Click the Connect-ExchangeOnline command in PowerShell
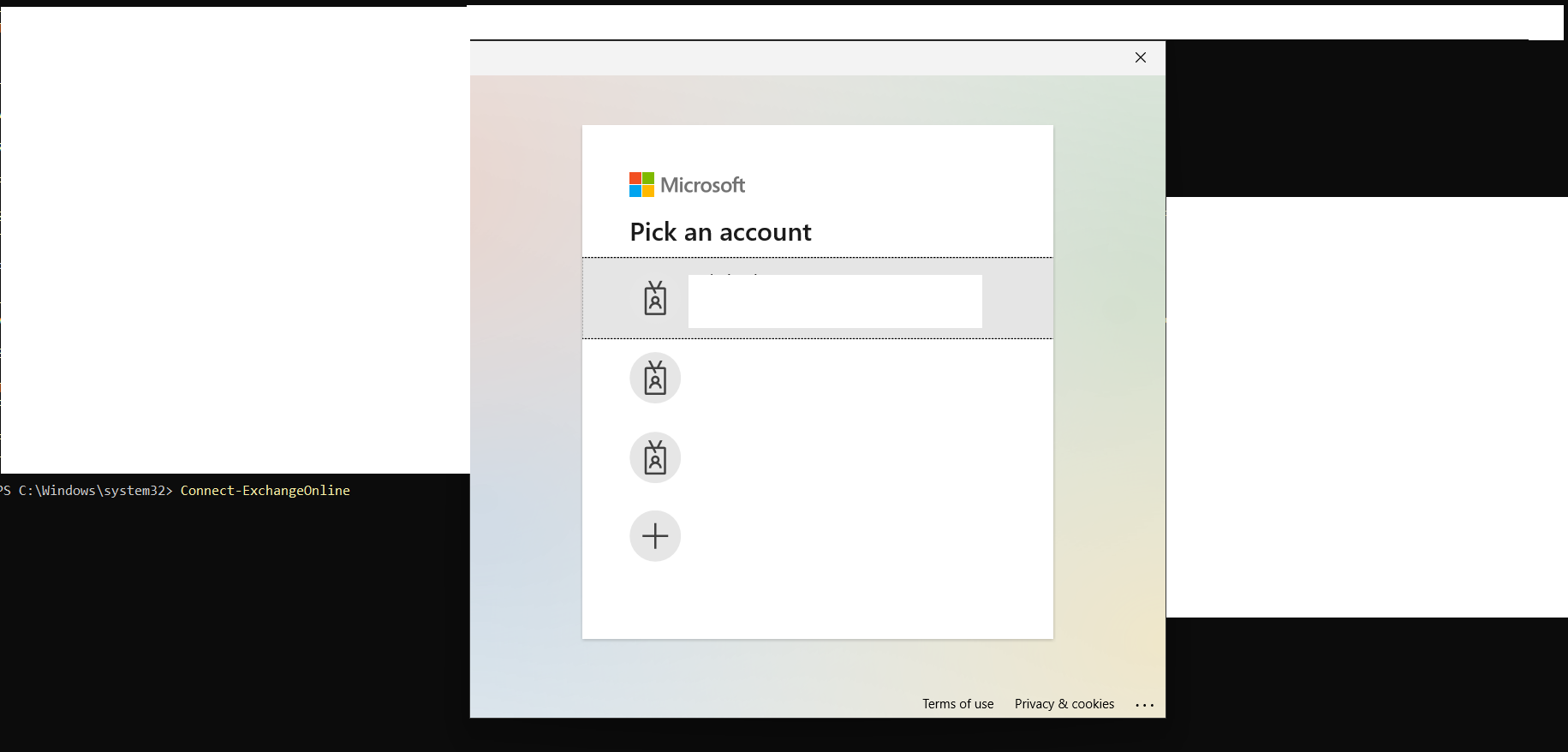The image size is (1568, 752). pos(265,491)
